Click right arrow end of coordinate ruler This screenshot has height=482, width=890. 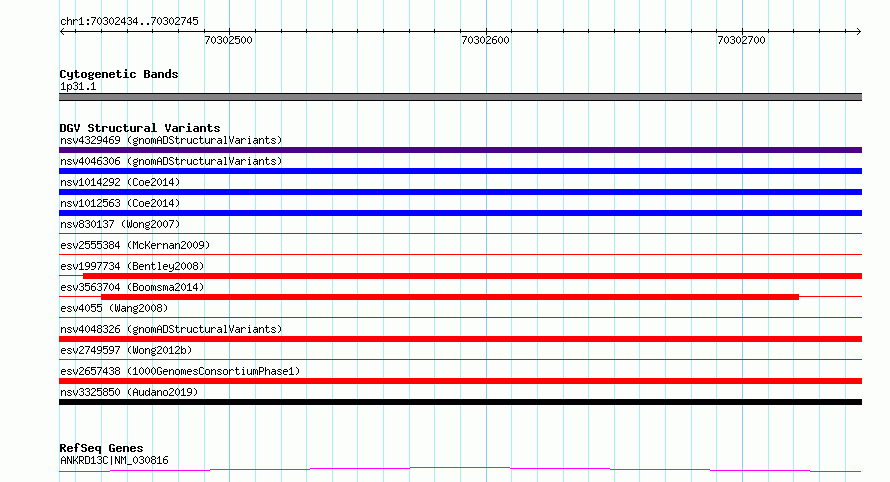pos(858,31)
